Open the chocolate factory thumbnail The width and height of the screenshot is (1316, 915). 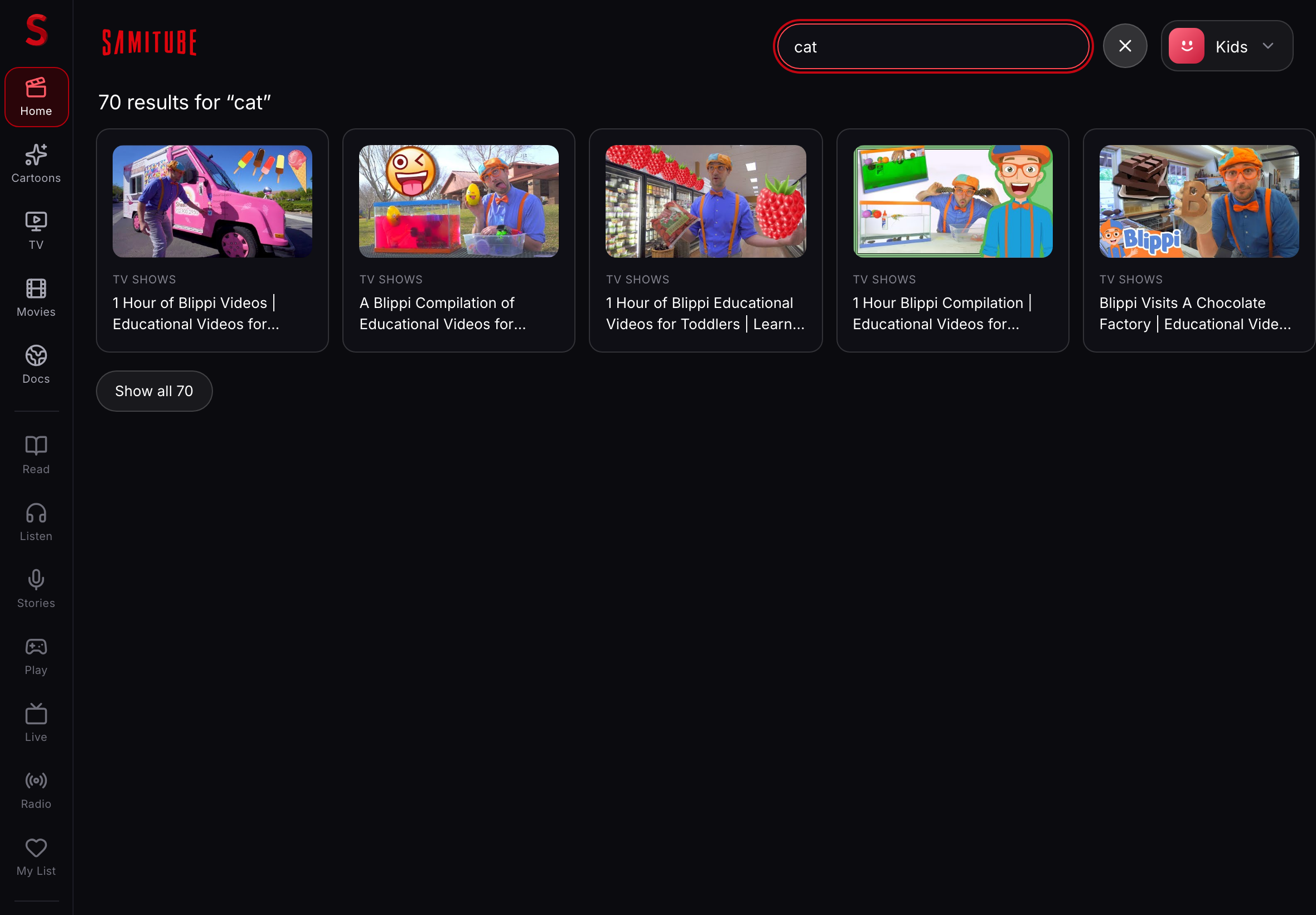pyautogui.click(x=1199, y=201)
